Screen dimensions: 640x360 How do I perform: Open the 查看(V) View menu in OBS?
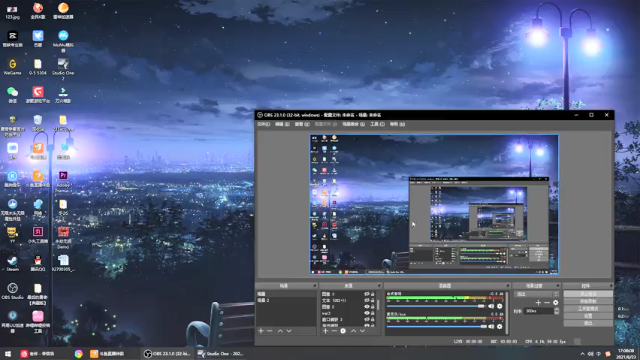[x=302, y=124]
